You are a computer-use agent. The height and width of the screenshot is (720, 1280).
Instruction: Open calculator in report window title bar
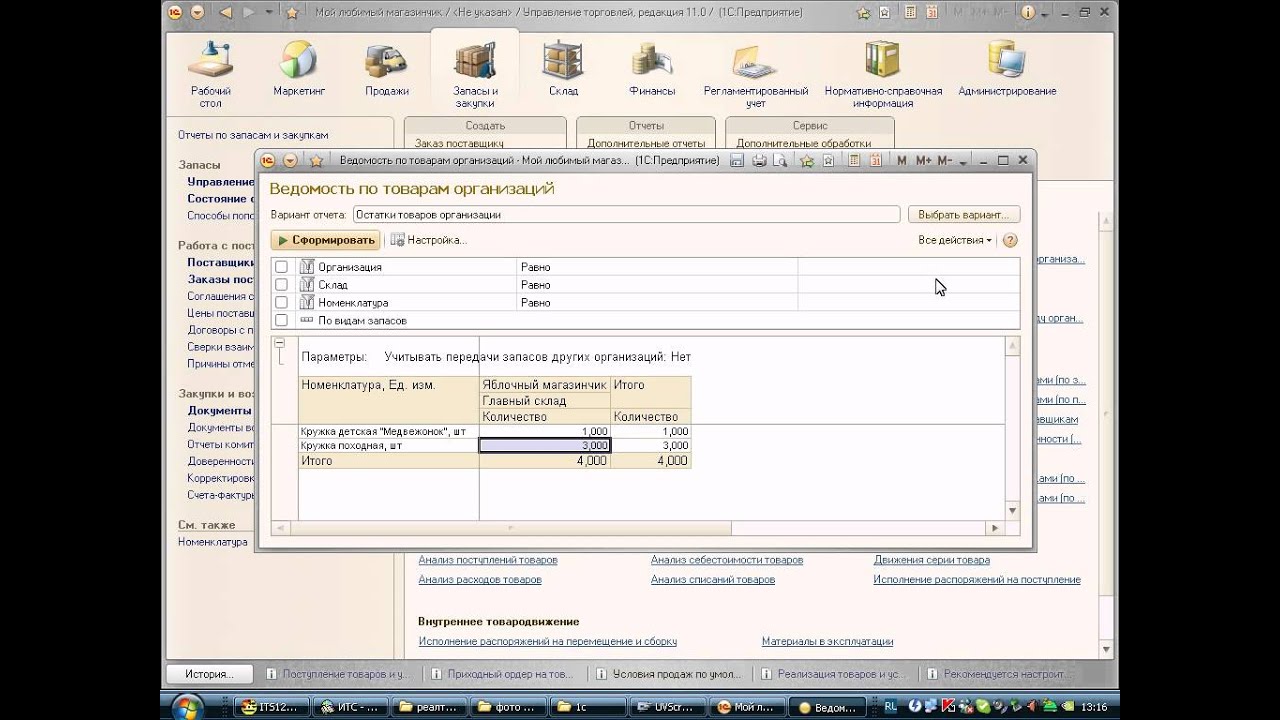(x=854, y=160)
